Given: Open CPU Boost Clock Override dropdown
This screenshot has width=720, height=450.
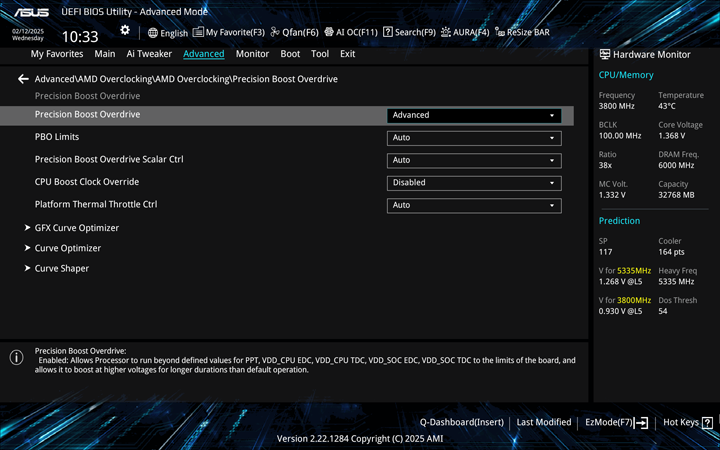Looking at the screenshot, I should coord(473,183).
